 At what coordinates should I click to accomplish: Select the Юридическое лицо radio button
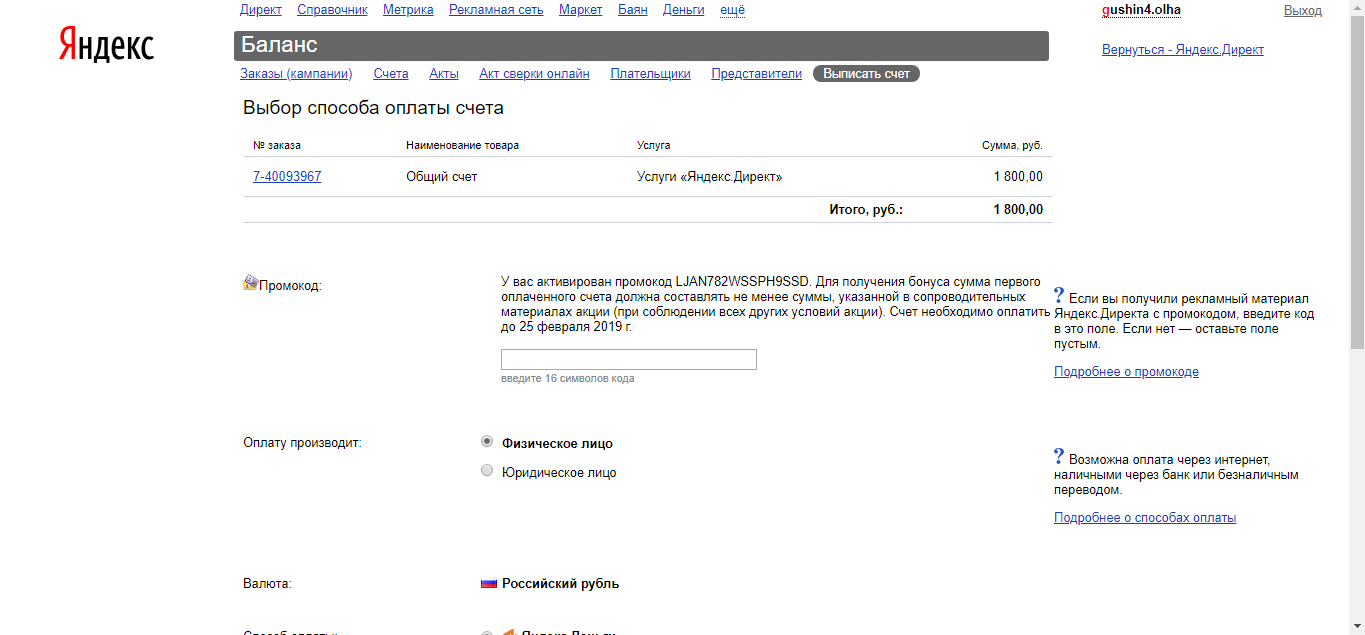(487, 471)
